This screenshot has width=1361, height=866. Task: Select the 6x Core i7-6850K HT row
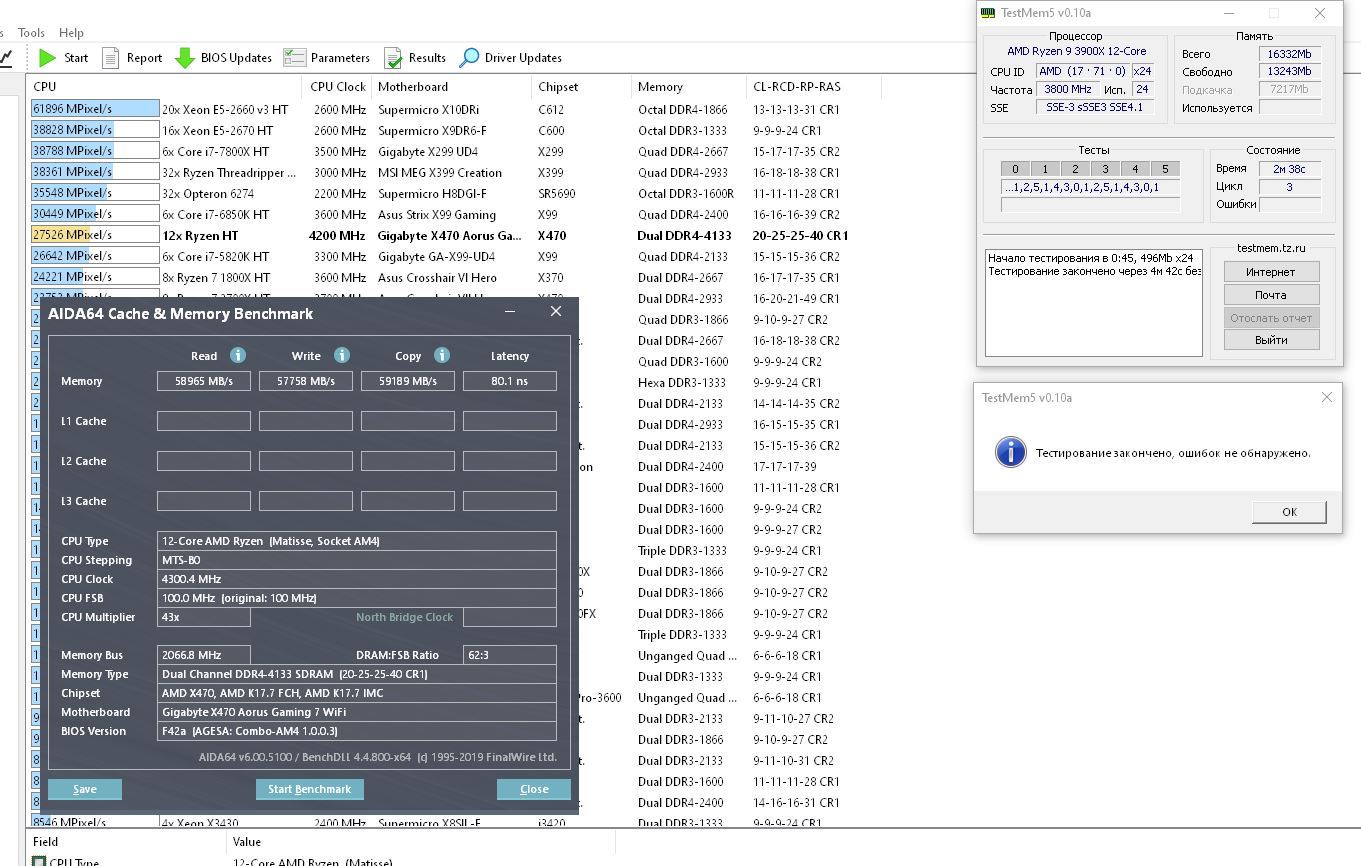point(455,214)
